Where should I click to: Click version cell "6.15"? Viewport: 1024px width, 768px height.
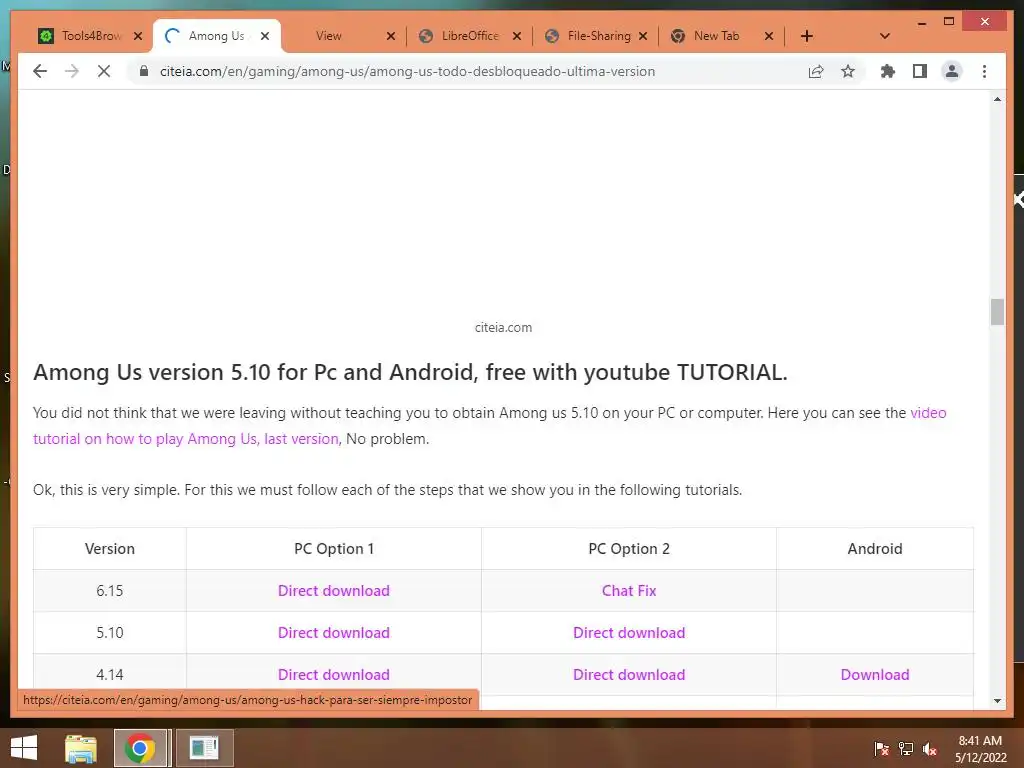[110, 590]
